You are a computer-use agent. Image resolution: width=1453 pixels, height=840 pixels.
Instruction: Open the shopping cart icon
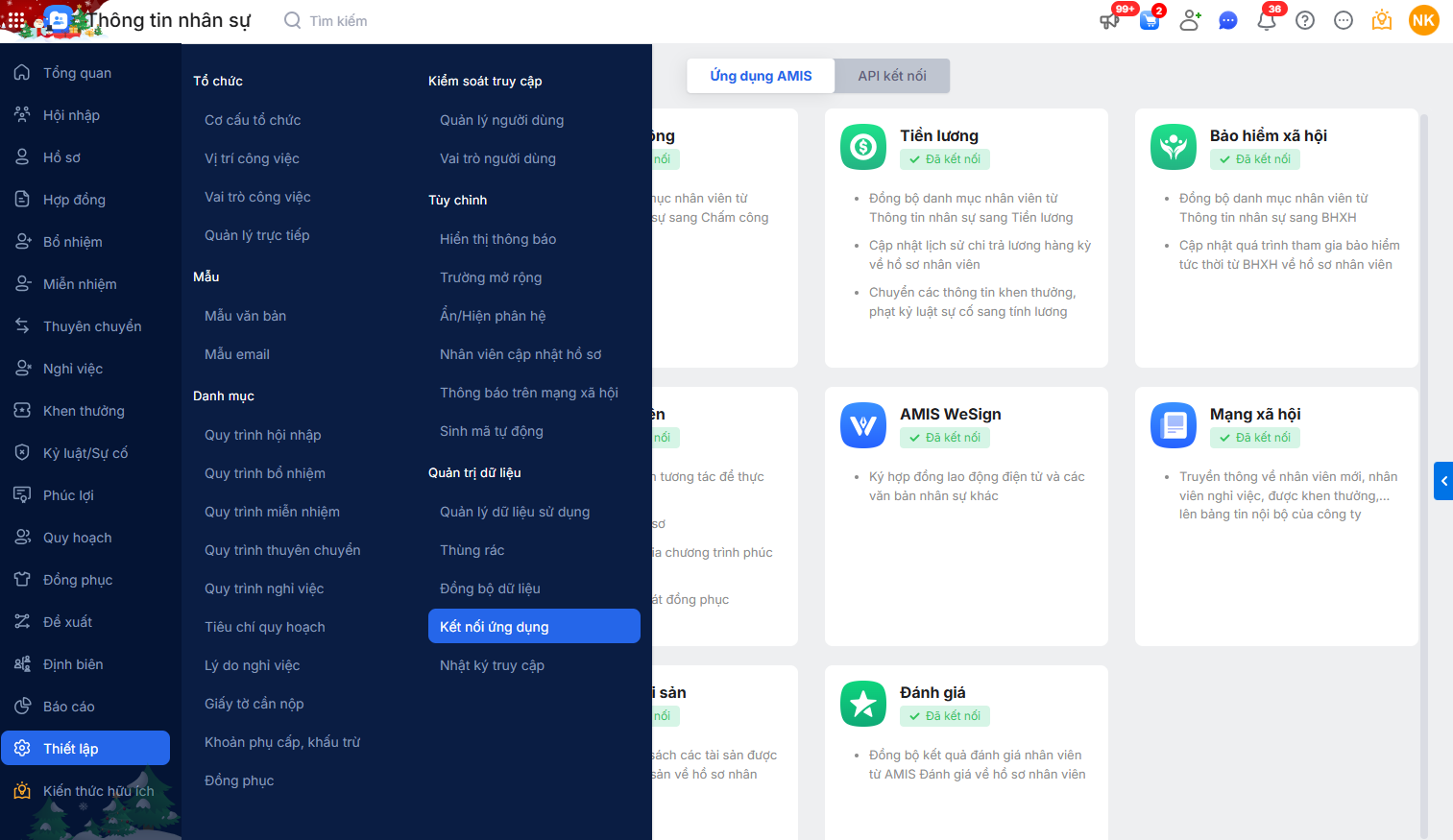[1150, 20]
